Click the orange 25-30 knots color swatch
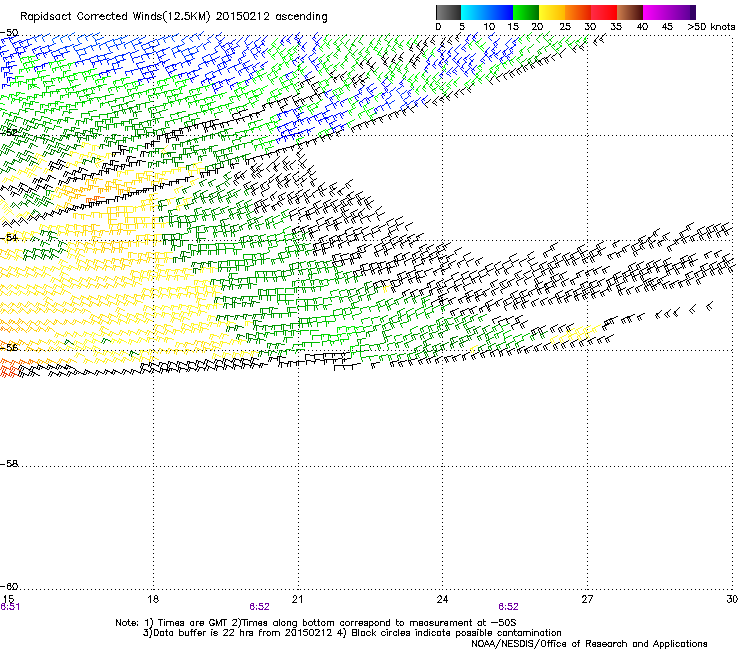The width and height of the screenshot is (740, 650). click(578, 12)
